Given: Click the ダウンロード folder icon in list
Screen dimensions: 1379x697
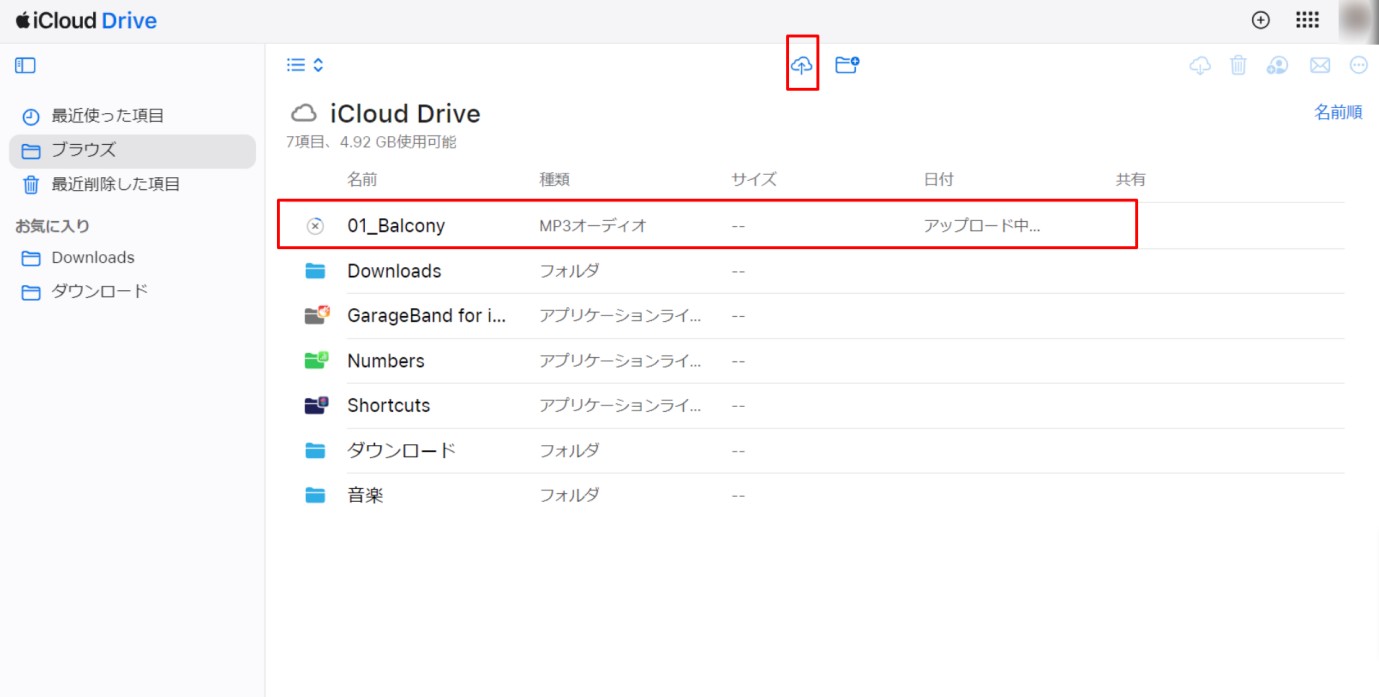Looking at the screenshot, I should pyautogui.click(x=316, y=451).
